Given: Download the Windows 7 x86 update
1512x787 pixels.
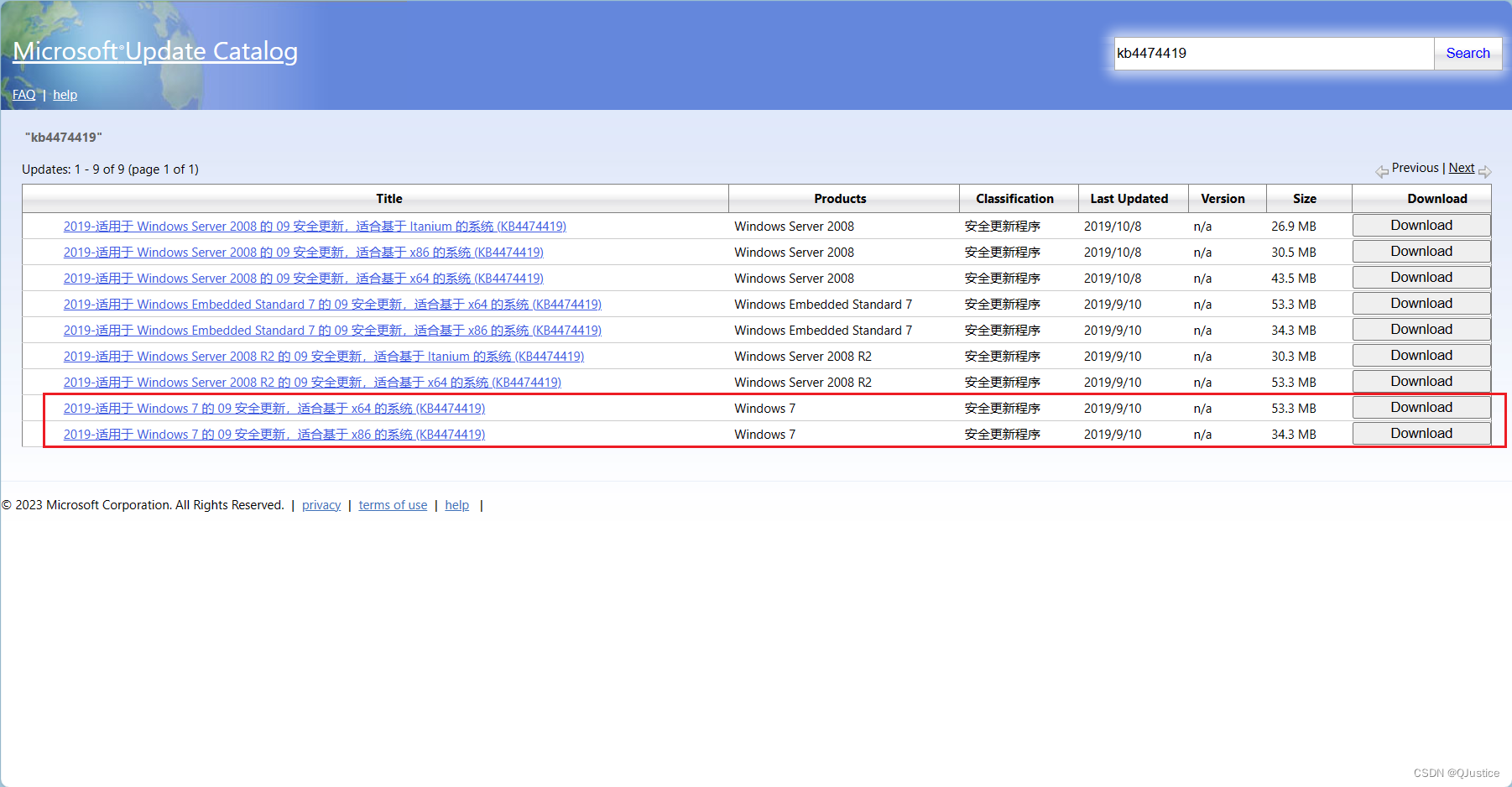Looking at the screenshot, I should [x=1421, y=434].
